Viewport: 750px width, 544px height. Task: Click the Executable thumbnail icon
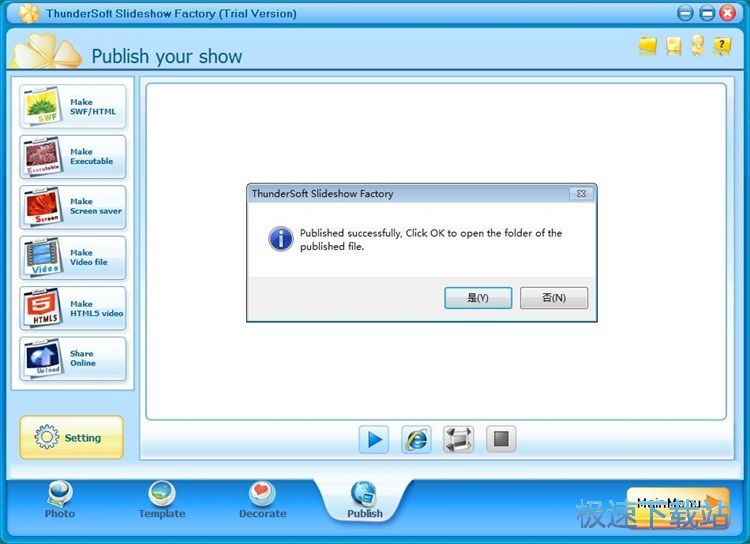(x=43, y=156)
